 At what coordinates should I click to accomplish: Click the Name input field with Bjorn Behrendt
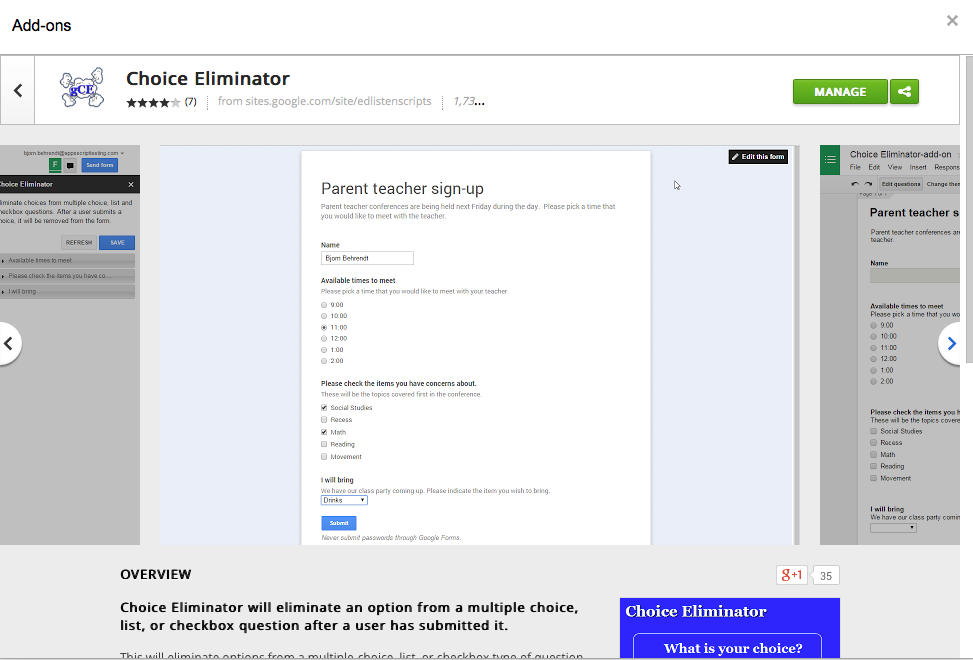coord(367,258)
